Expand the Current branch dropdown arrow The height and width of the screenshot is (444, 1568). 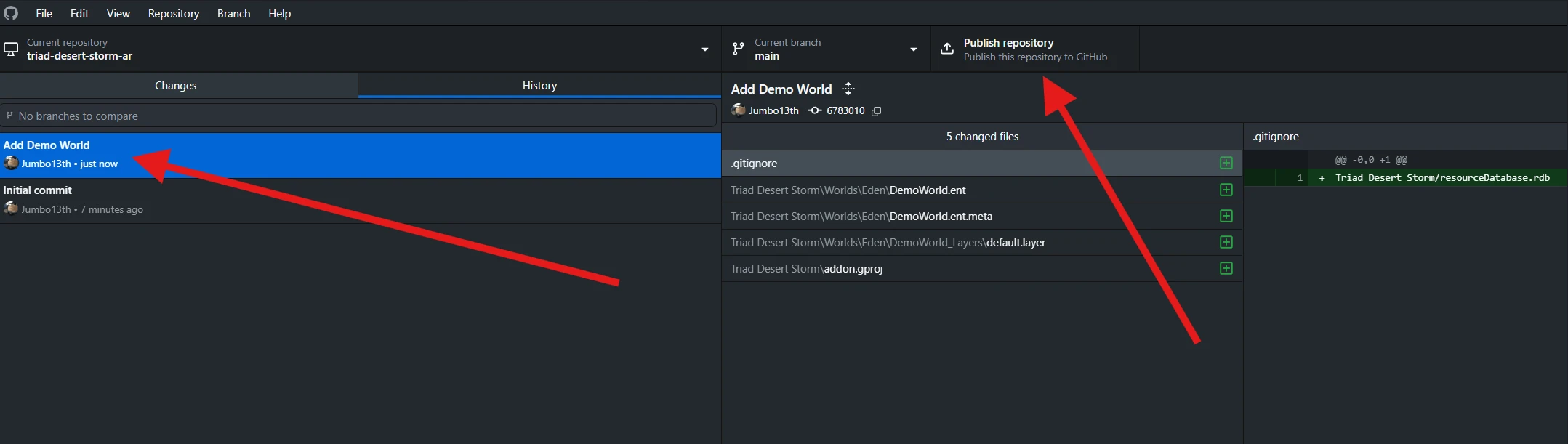[914, 49]
